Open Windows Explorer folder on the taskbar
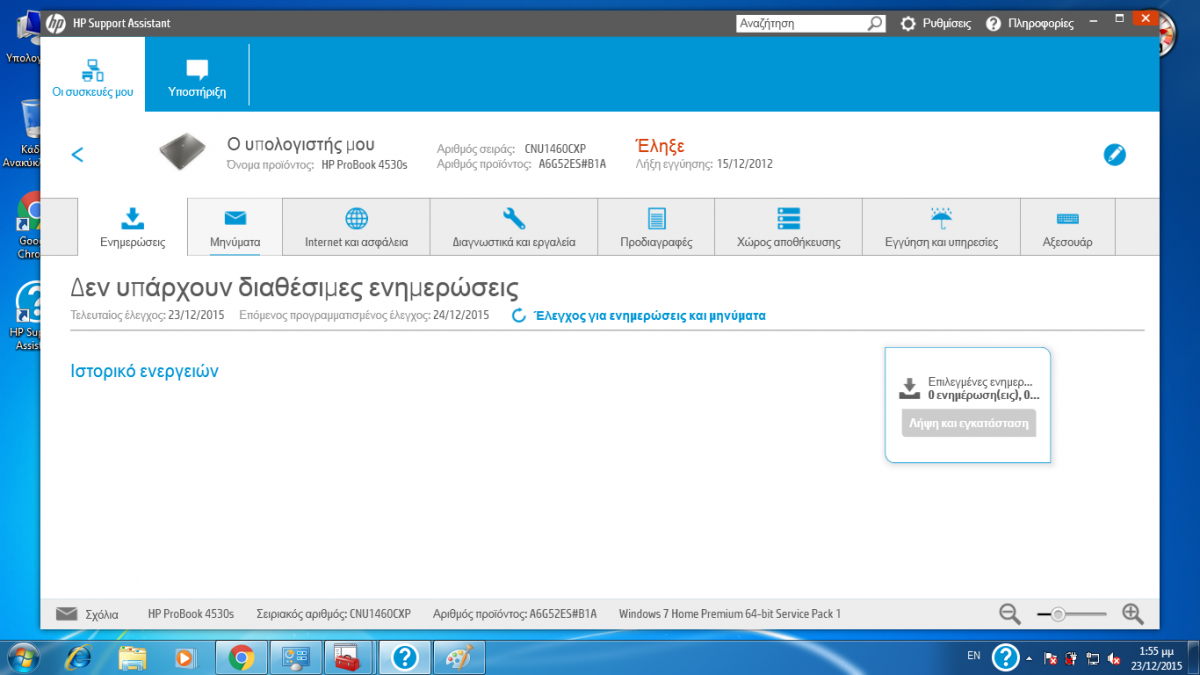This screenshot has height=675, width=1200. coord(132,657)
